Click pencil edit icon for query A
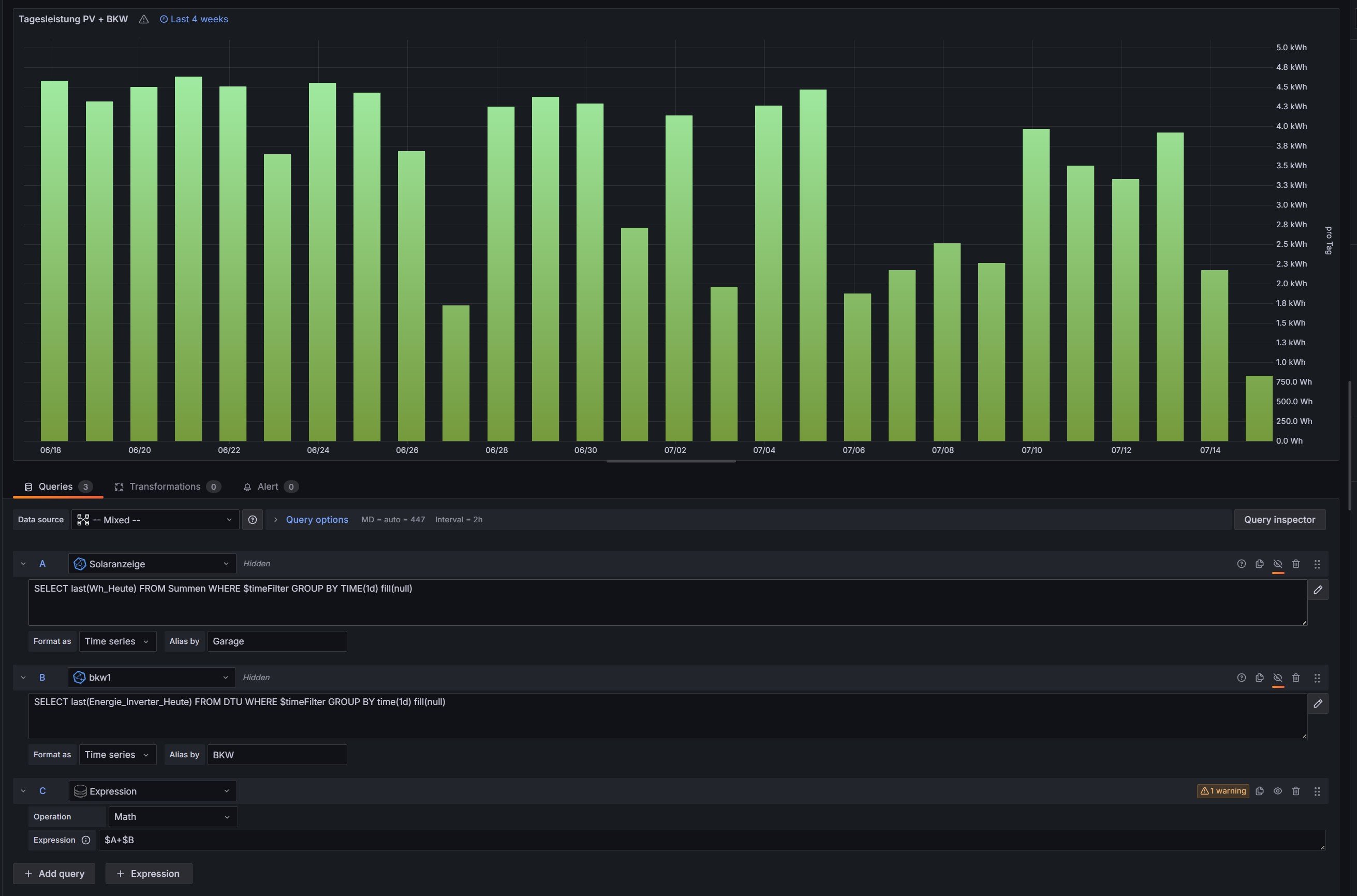The image size is (1357, 896). click(x=1318, y=590)
